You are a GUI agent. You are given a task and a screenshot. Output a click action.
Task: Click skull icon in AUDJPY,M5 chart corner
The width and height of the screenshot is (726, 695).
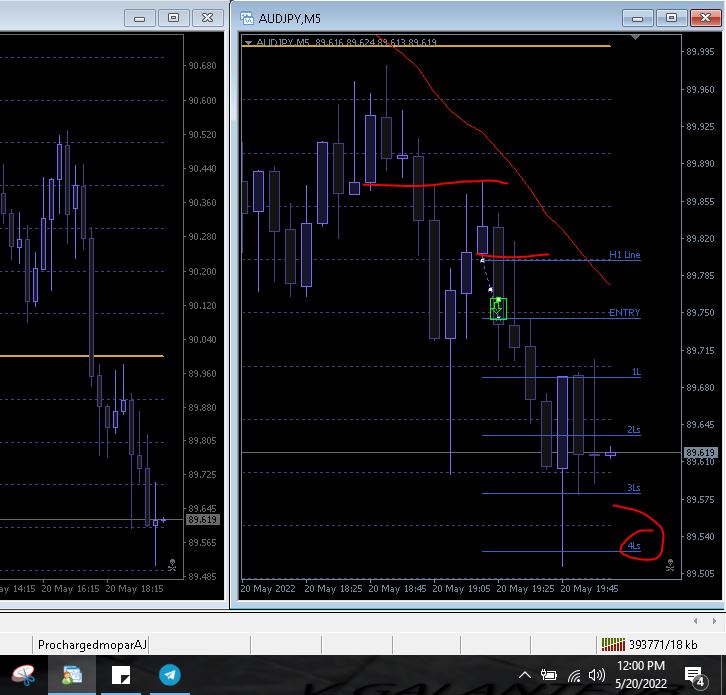point(670,565)
